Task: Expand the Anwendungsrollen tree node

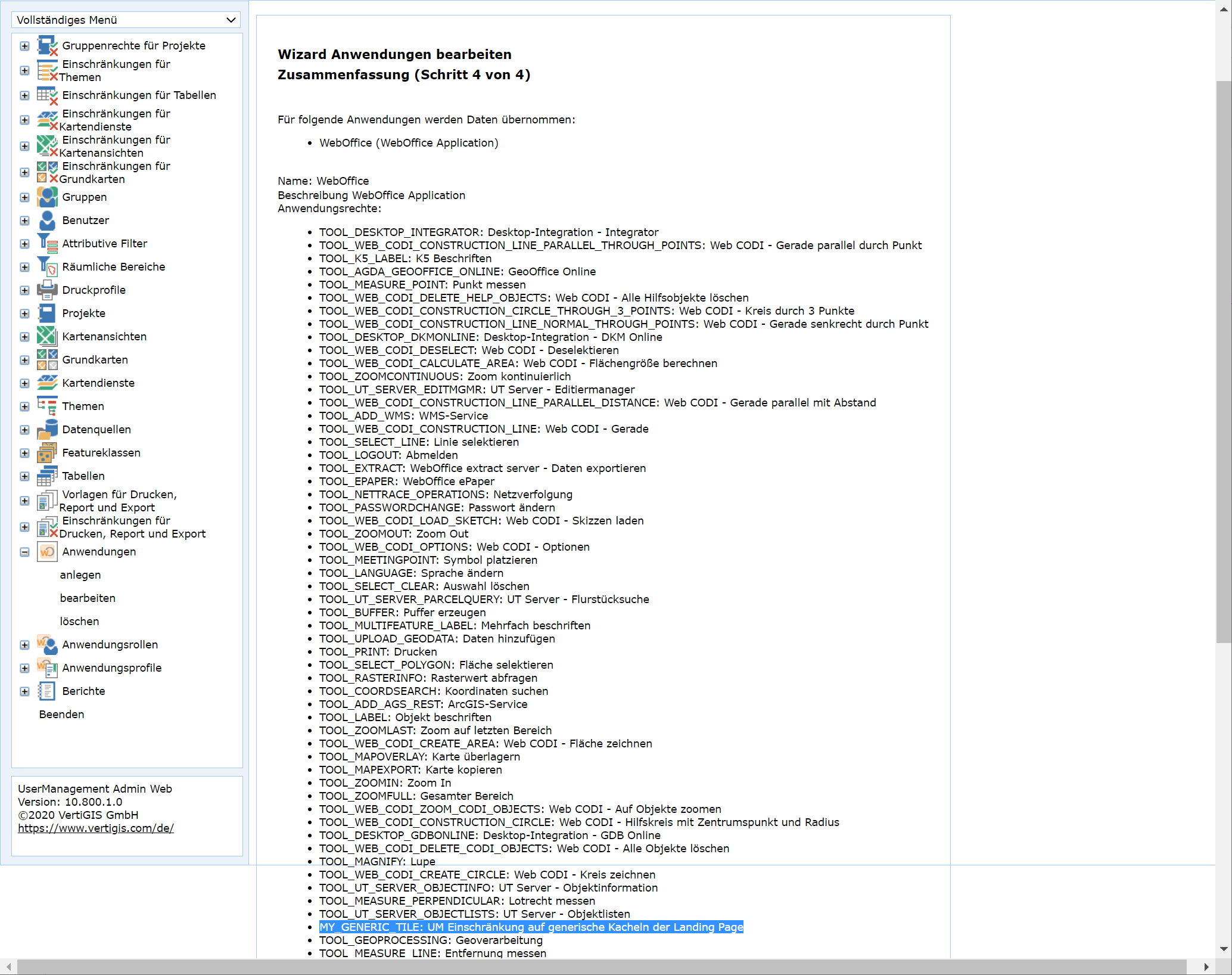Action: (x=24, y=645)
